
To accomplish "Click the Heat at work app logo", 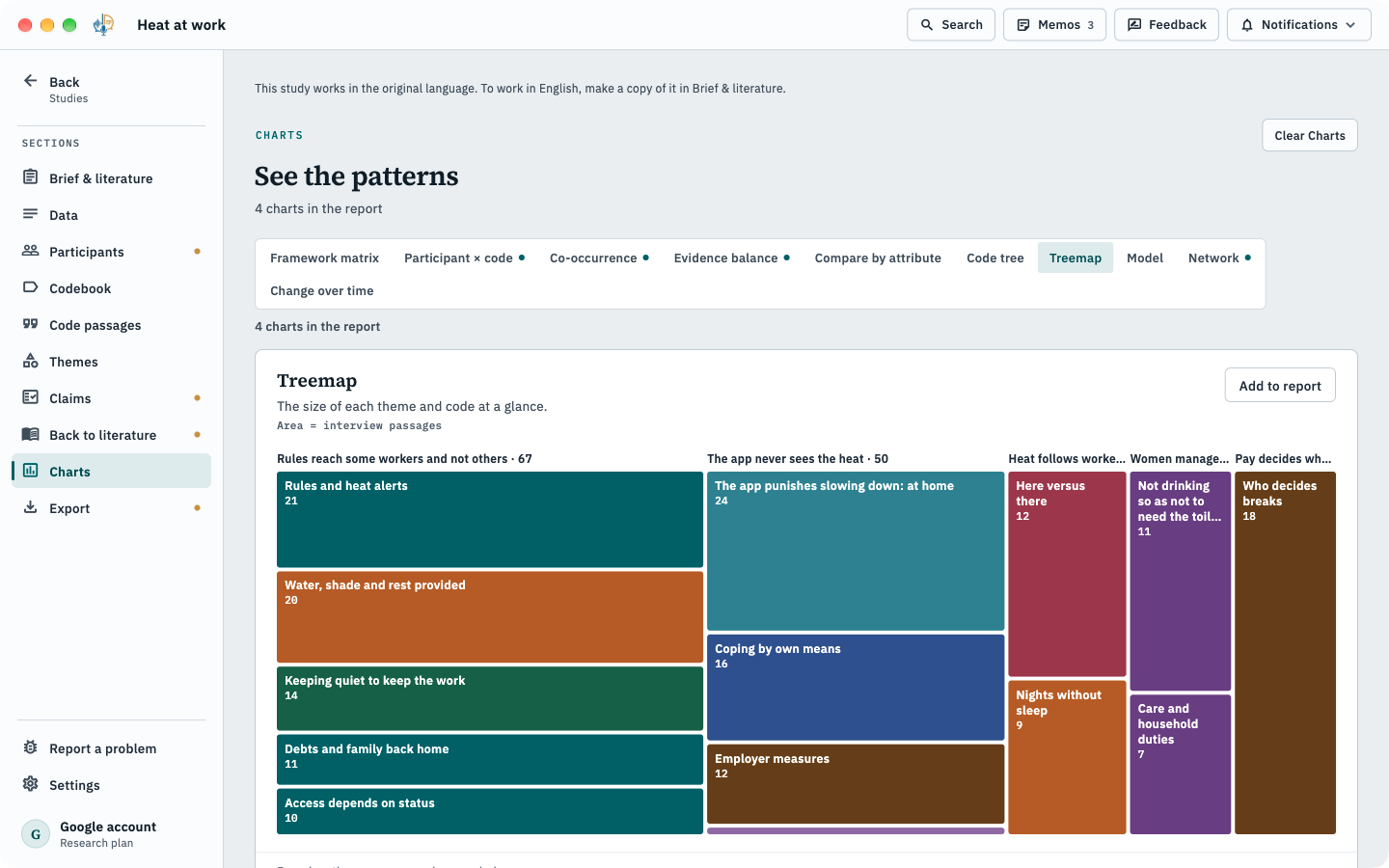I will pyautogui.click(x=104, y=25).
